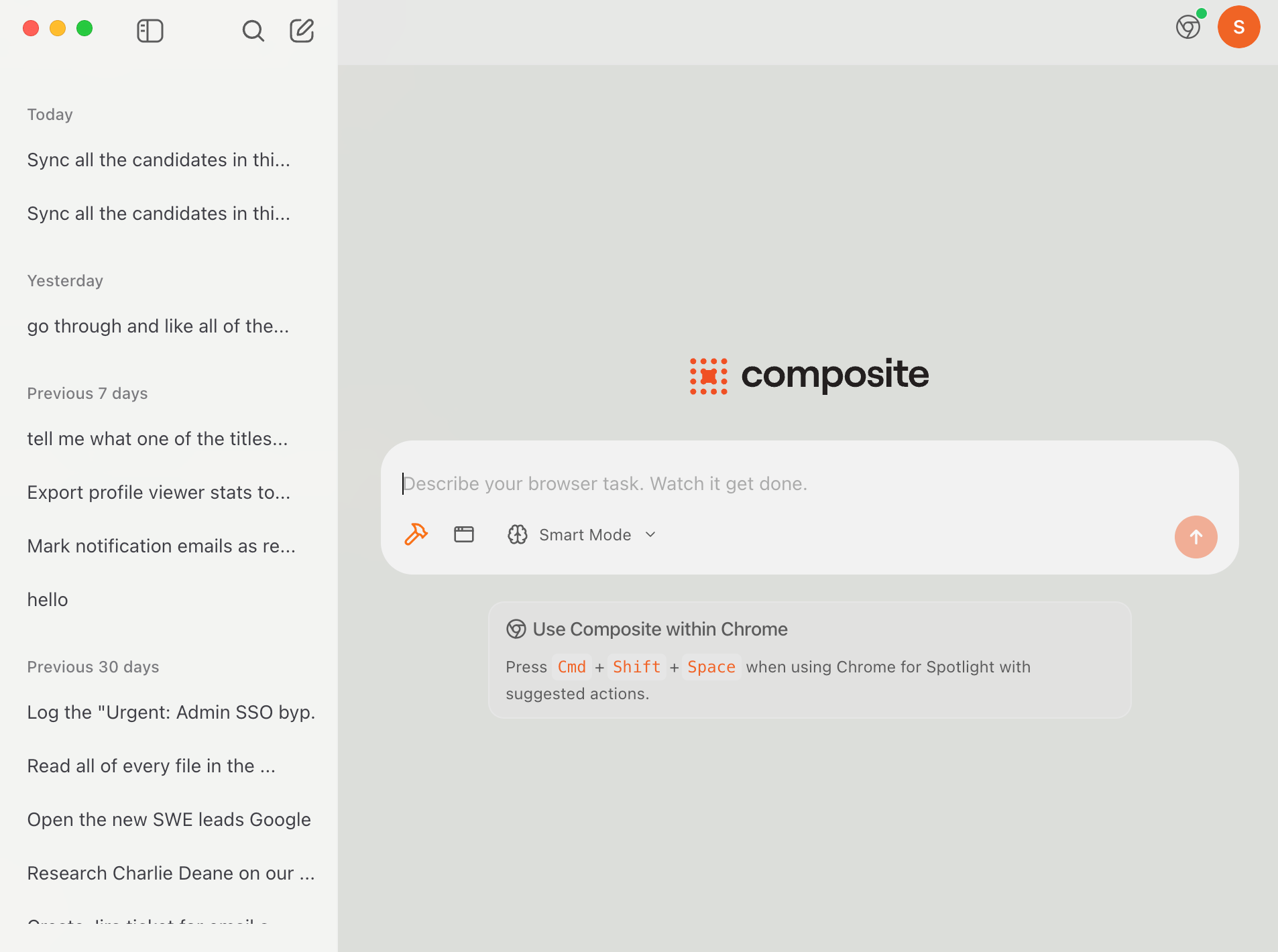The width and height of the screenshot is (1278, 952).
Task: Toggle the sidebar panel icon
Action: (150, 31)
